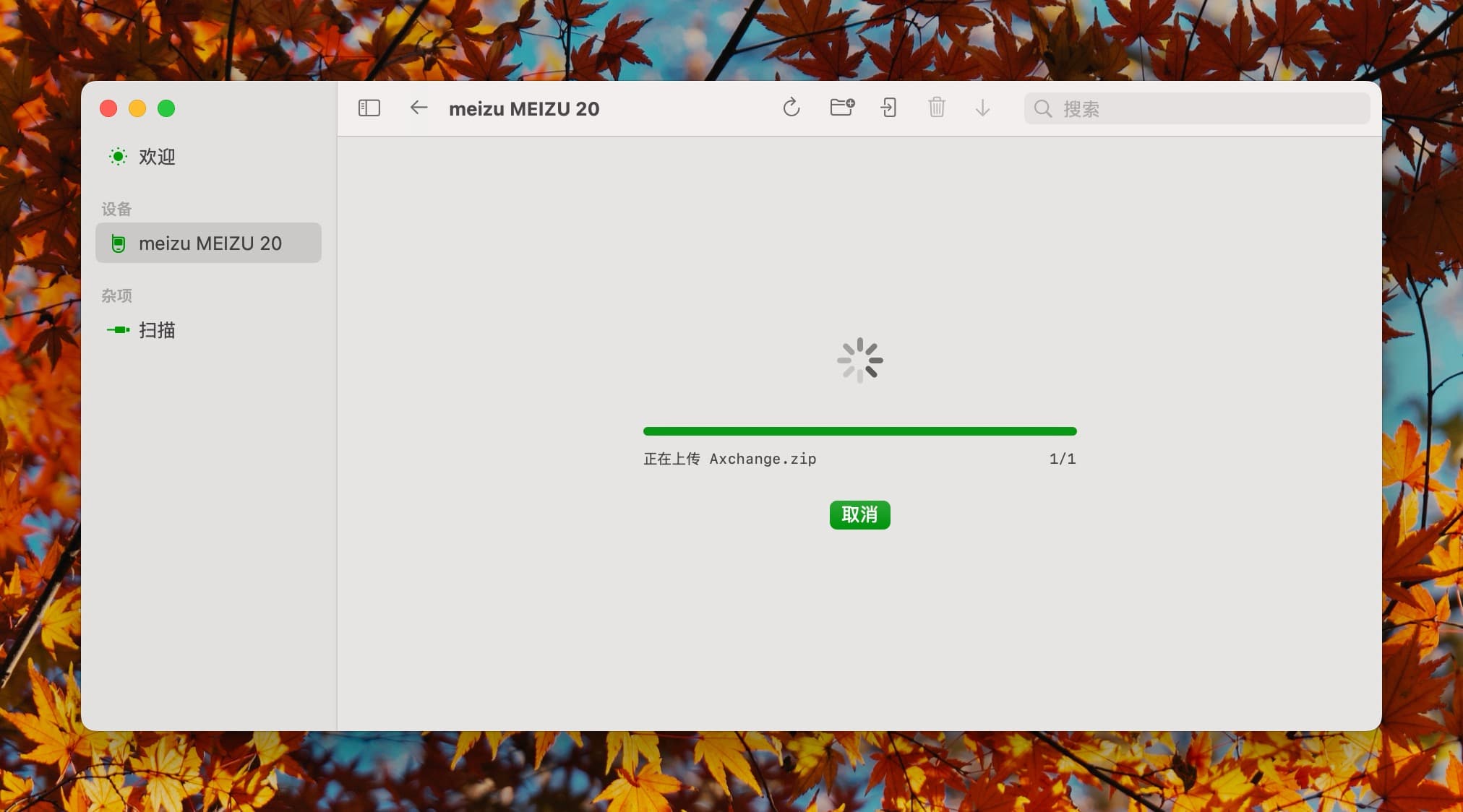Open the upload-to-device icon
Image resolution: width=1463 pixels, height=812 pixels.
(888, 108)
